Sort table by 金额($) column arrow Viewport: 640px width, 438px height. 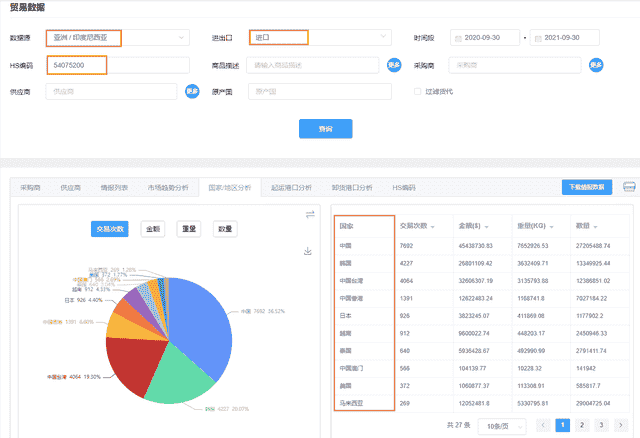pyautogui.click(x=487, y=227)
